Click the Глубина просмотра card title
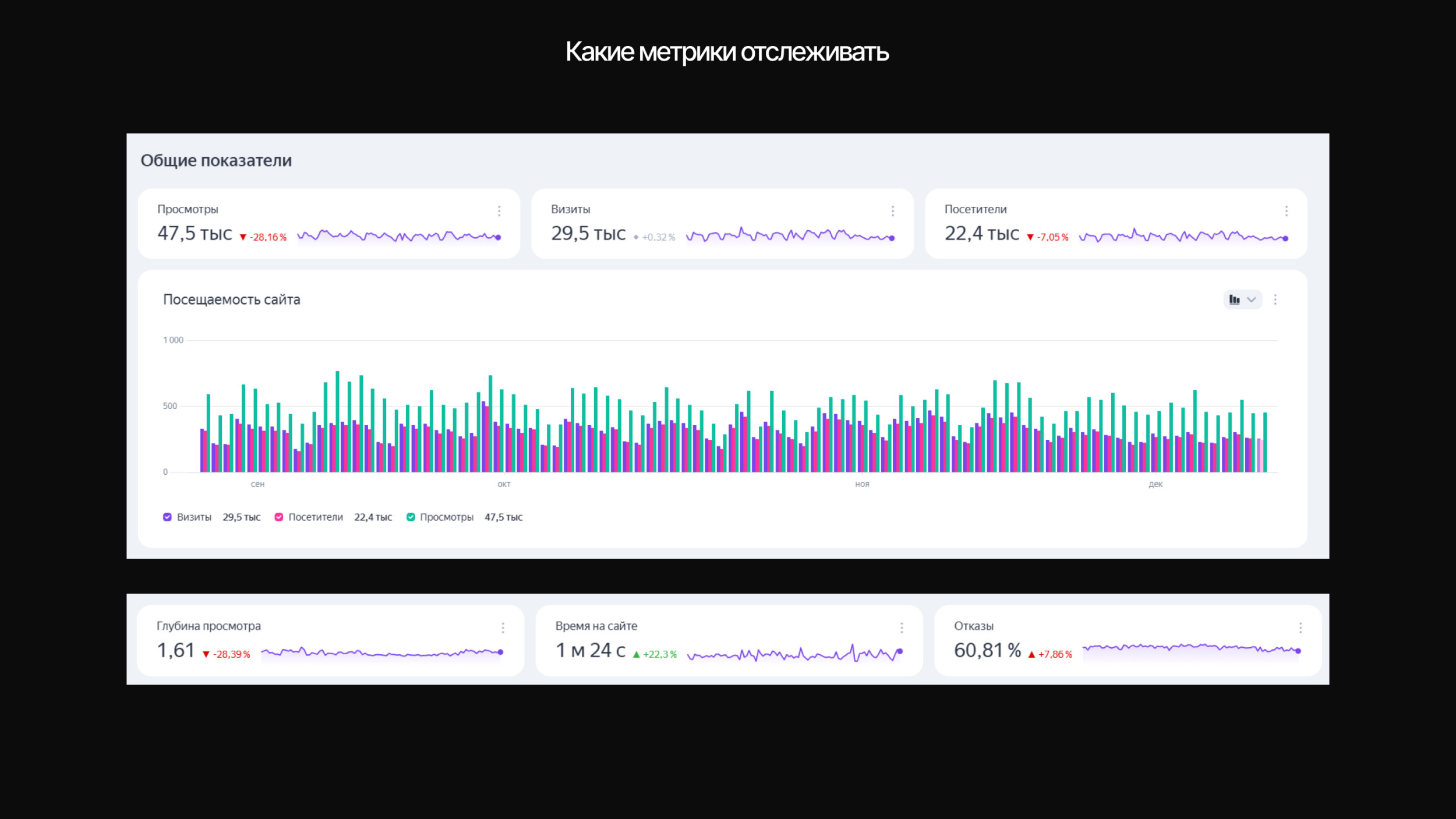Viewport: 1456px width, 819px height. pos(208,626)
